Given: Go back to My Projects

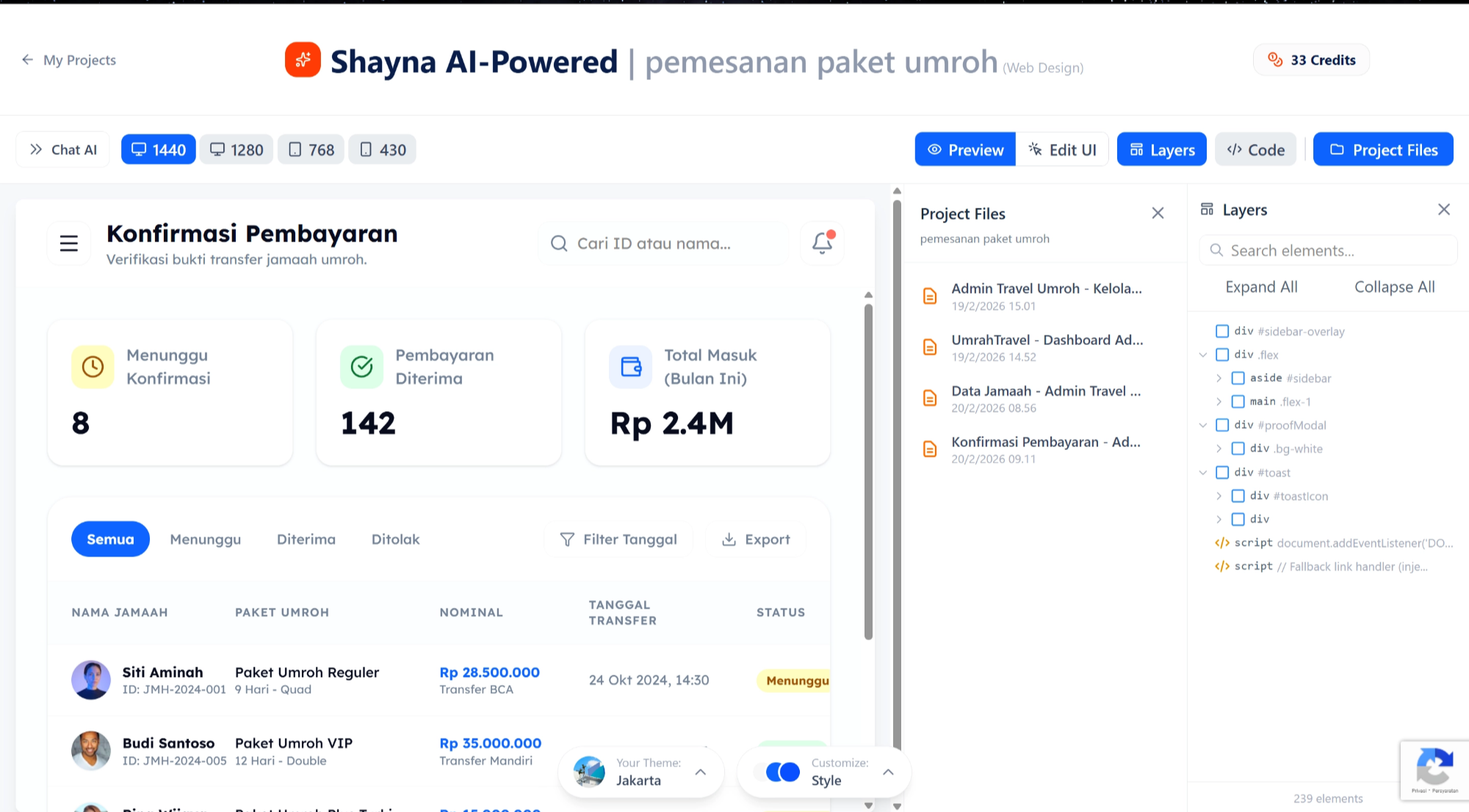Looking at the screenshot, I should (68, 59).
